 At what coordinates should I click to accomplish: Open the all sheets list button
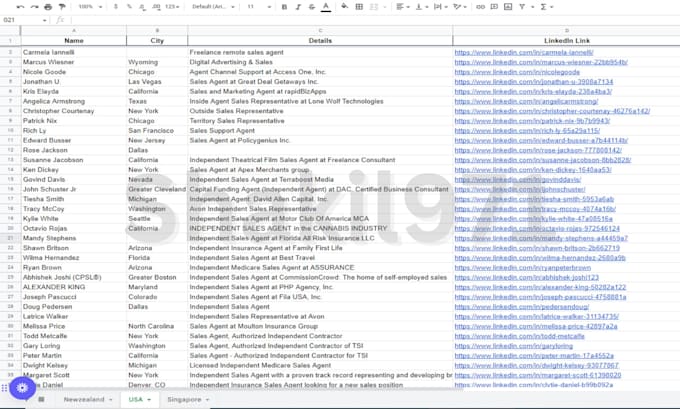41,399
